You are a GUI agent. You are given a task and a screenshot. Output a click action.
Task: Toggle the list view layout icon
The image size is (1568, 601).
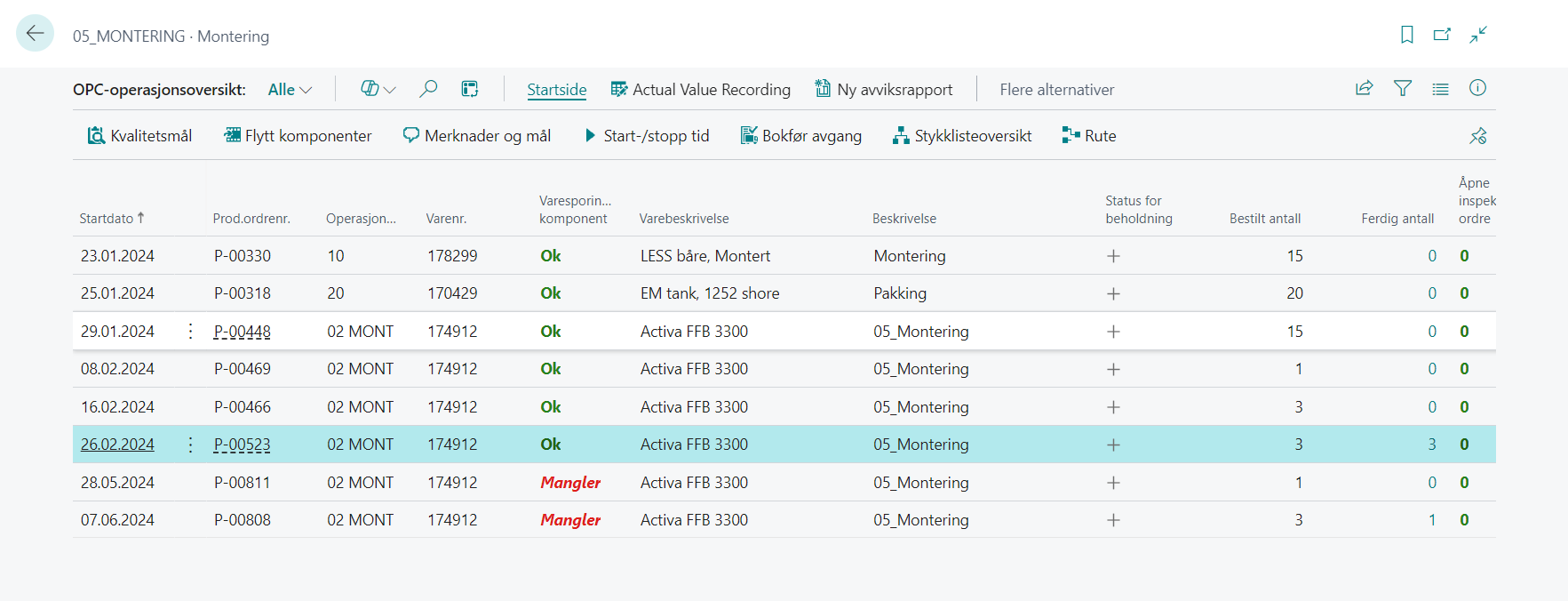(1440, 89)
